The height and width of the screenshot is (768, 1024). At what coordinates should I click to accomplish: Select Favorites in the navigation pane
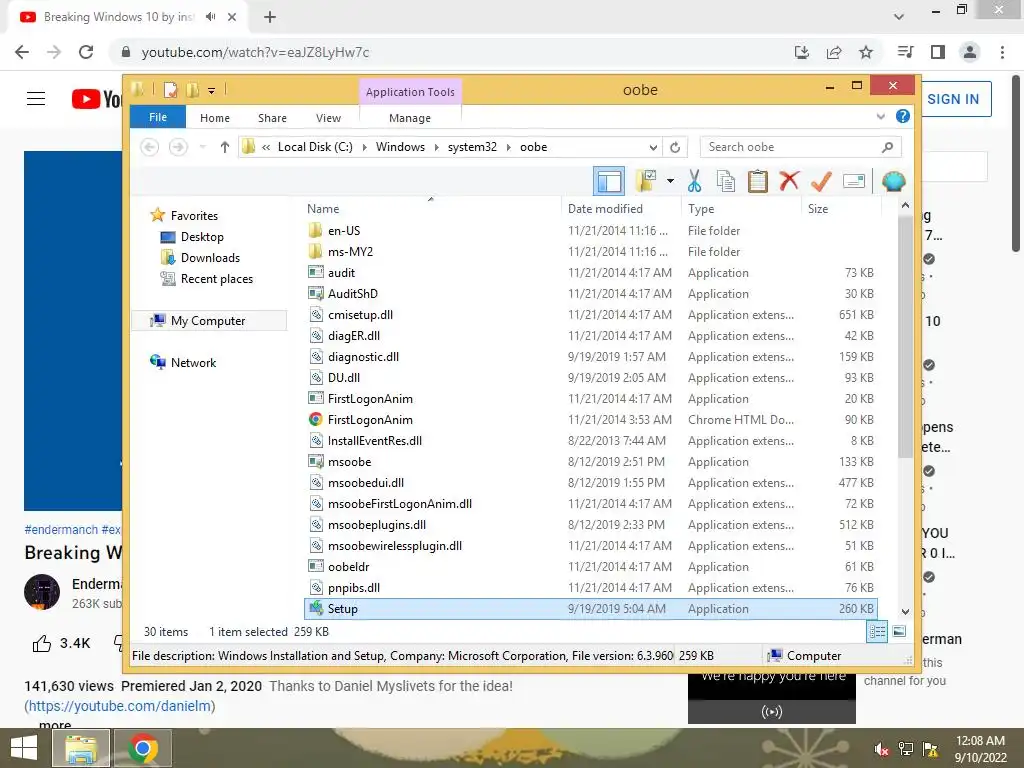[x=194, y=216]
